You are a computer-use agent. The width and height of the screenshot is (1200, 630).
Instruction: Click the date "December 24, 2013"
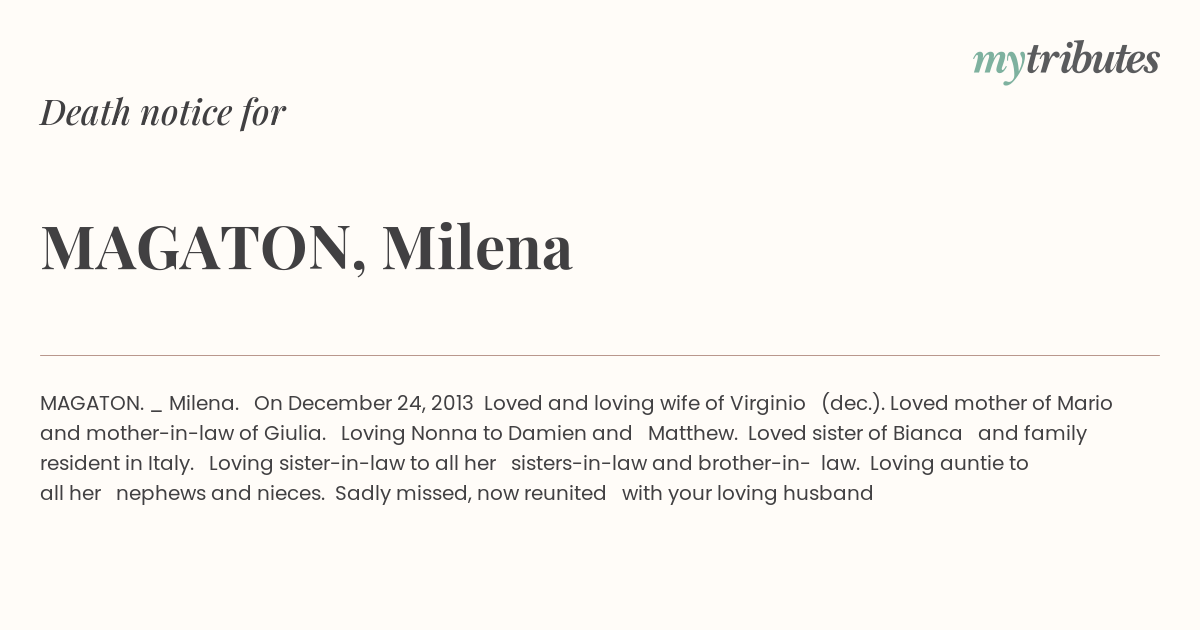pos(380,403)
